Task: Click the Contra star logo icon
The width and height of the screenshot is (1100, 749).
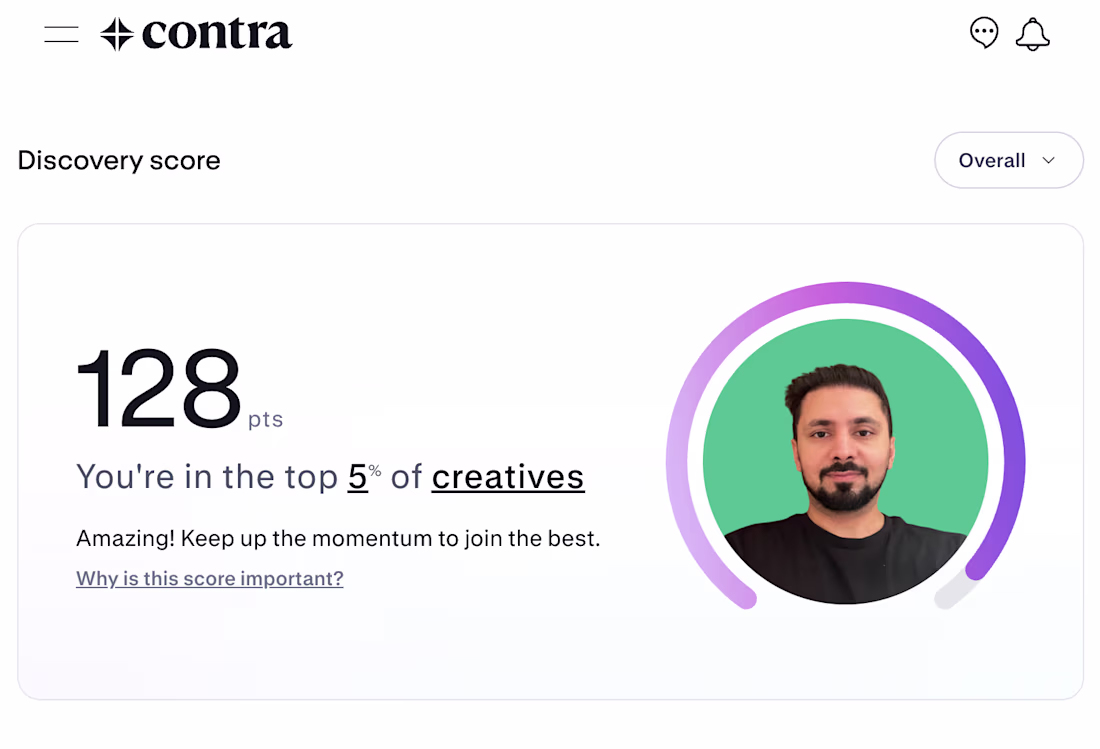Action: 116,34
